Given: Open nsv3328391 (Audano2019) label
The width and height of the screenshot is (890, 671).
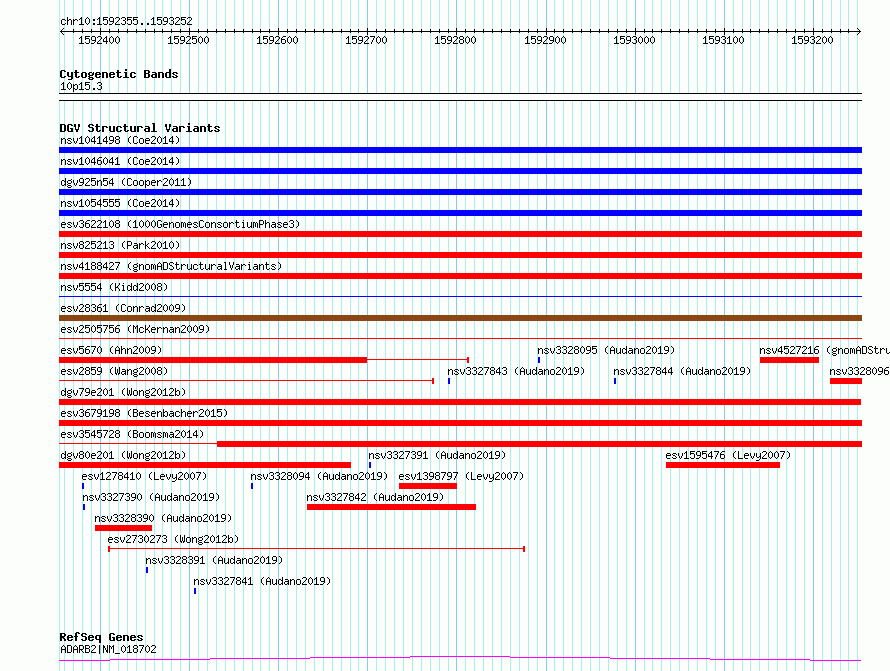Looking at the screenshot, I should [214, 560].
